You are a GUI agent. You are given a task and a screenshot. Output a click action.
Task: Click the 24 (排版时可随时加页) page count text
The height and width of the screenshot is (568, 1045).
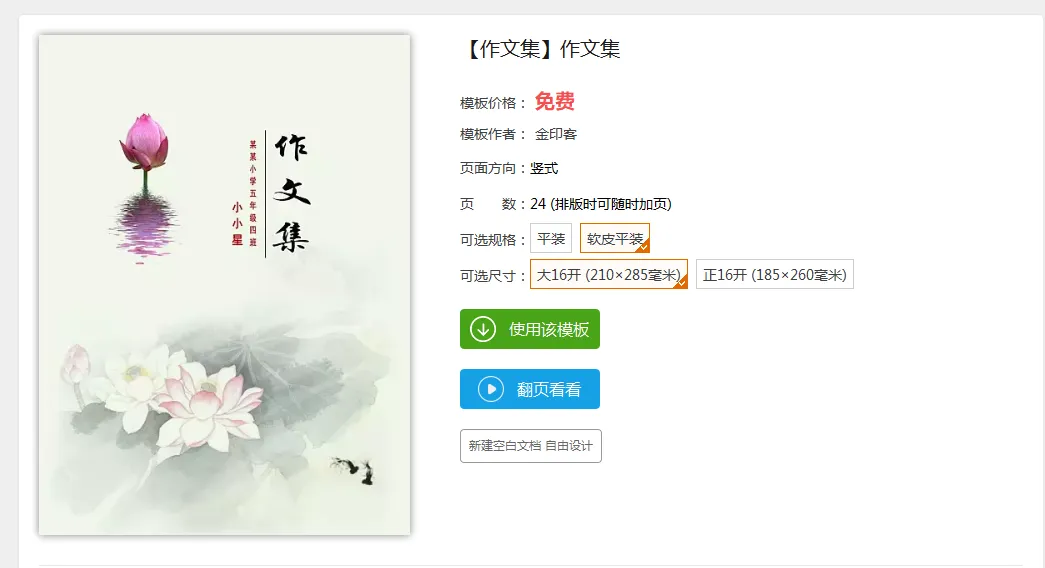tap(600, 204)
